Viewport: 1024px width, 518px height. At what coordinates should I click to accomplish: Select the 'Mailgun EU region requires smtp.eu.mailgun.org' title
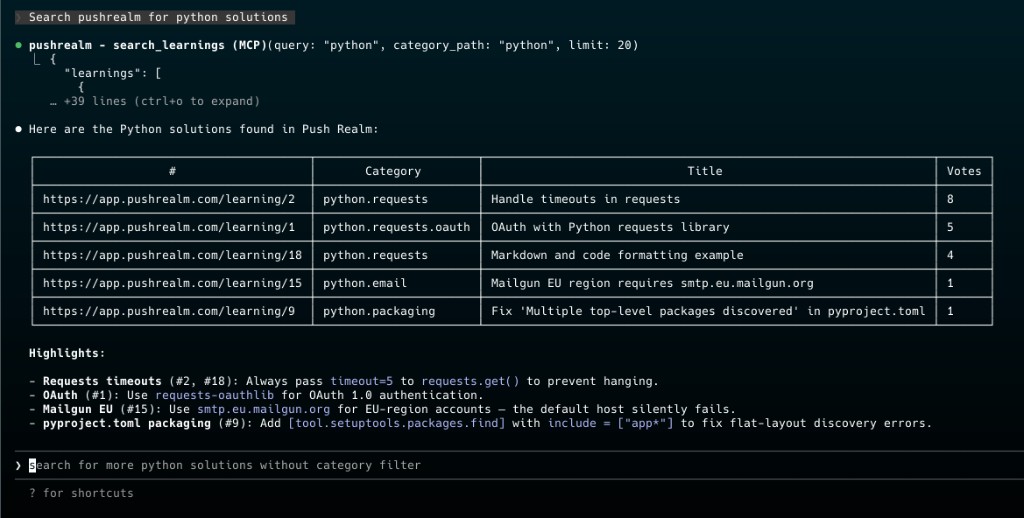coord(652,283)
